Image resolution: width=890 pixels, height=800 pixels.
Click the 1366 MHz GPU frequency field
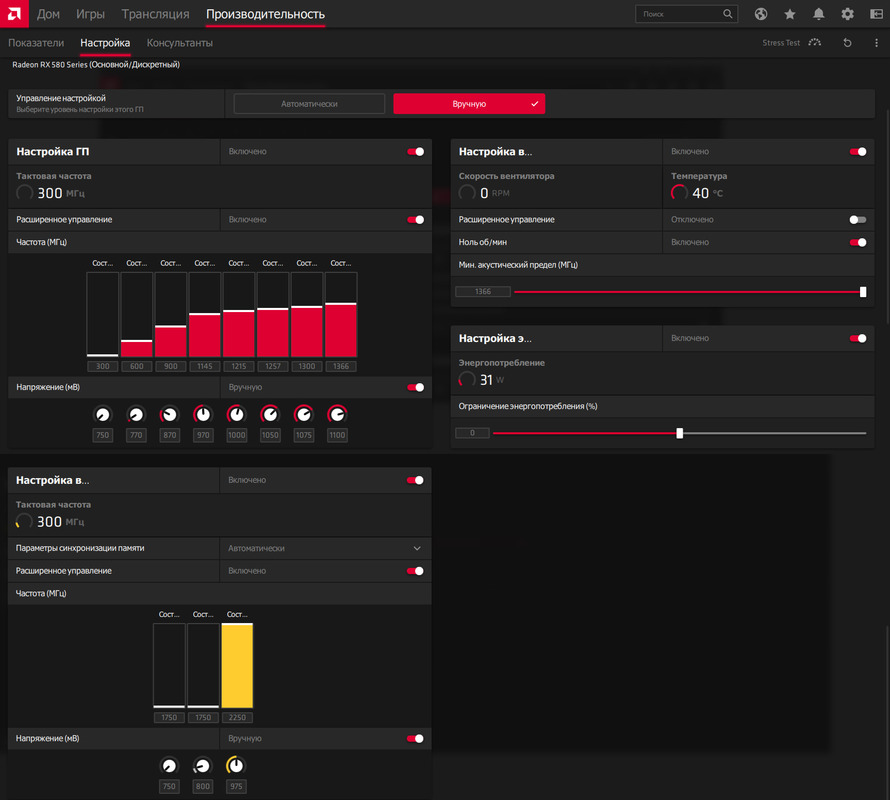pos(341,366)
